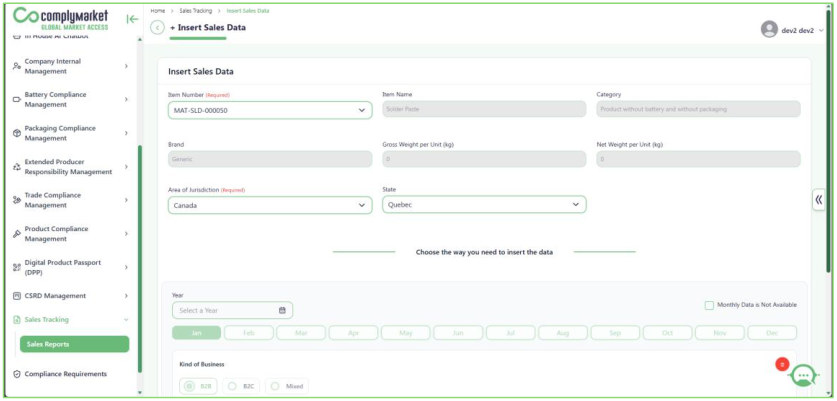Click the back arrow circle button

coord(157,28)
